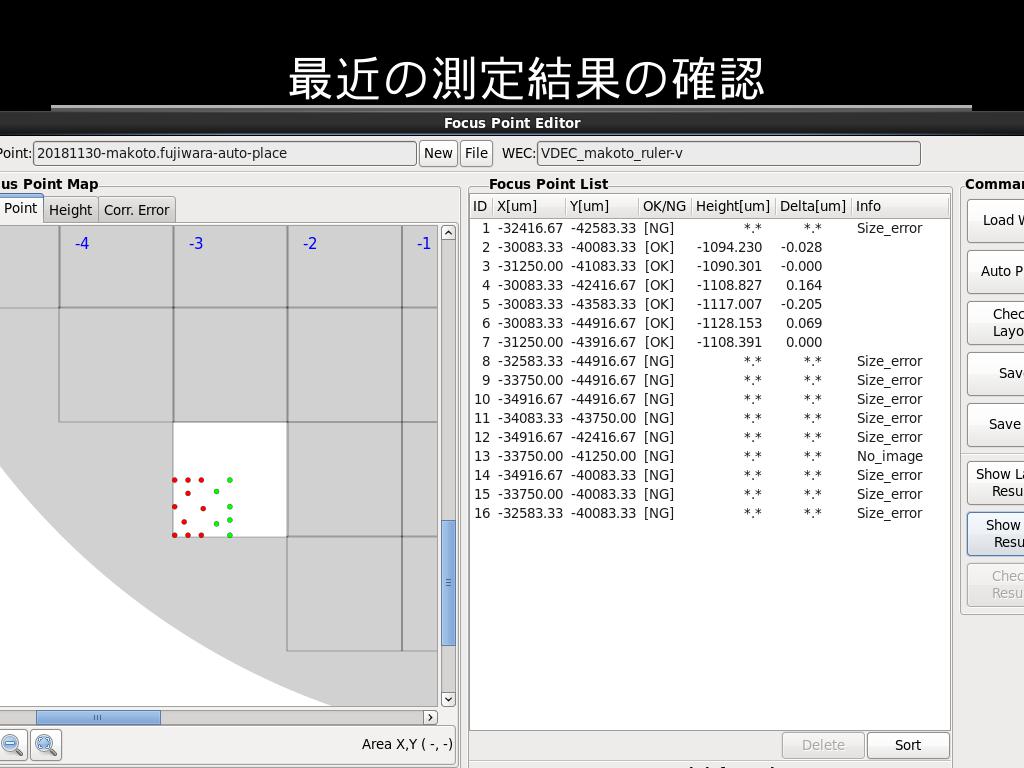Click the New button
Image resolution: width=1024 pixels, height=768 pixels.
point(438,153)
